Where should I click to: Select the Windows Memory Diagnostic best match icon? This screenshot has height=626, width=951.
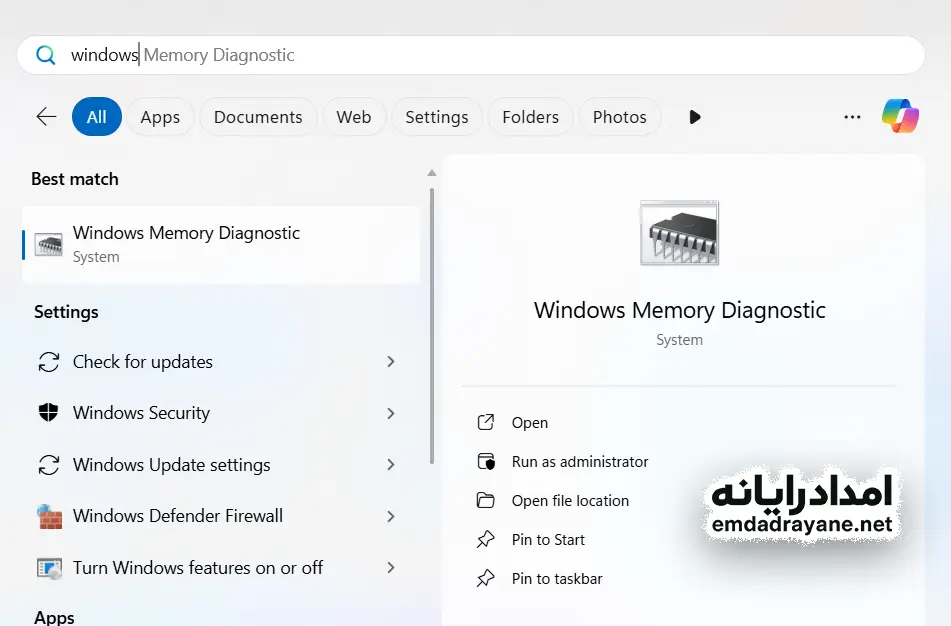(x=48, y=244)
